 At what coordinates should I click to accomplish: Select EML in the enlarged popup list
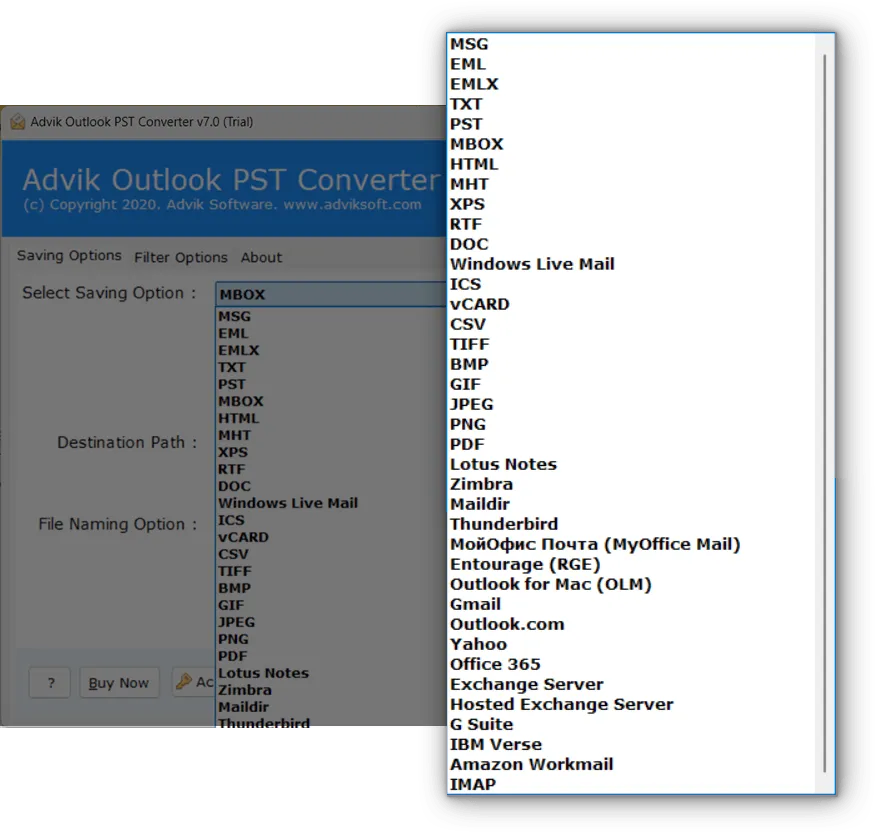click(468, 64)
